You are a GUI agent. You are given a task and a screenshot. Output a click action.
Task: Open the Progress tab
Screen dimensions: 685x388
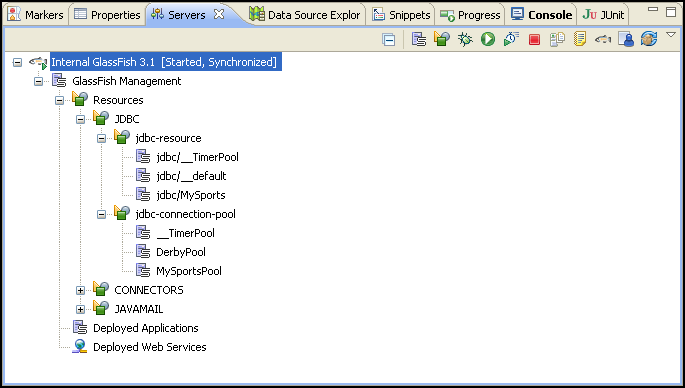[470, 15]
